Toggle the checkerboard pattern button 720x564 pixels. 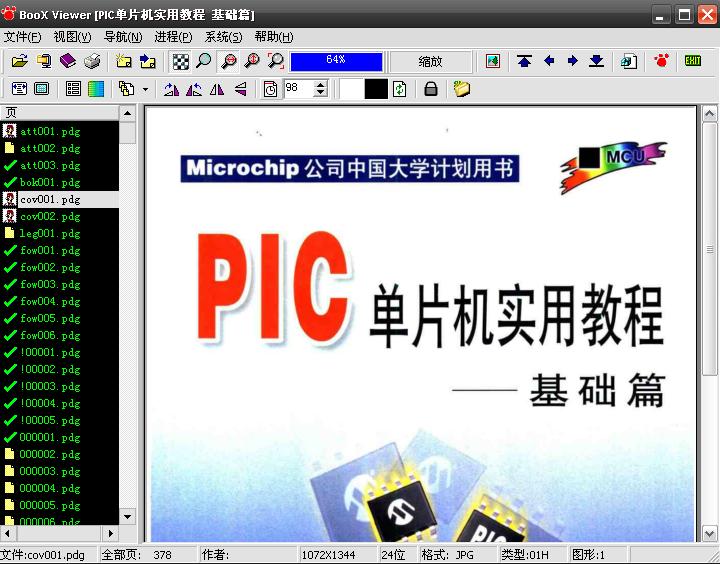coord(180,61)
